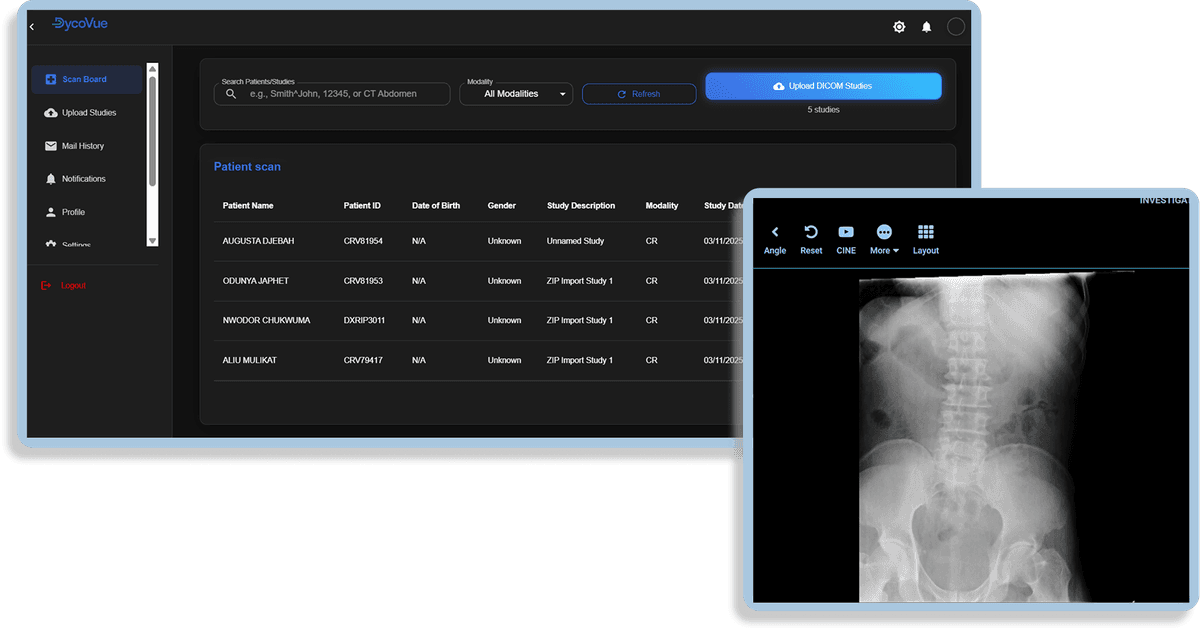Reset the X-ray image view
Image resolution: width=1200 pixels, height=630 pixels.
811,238
